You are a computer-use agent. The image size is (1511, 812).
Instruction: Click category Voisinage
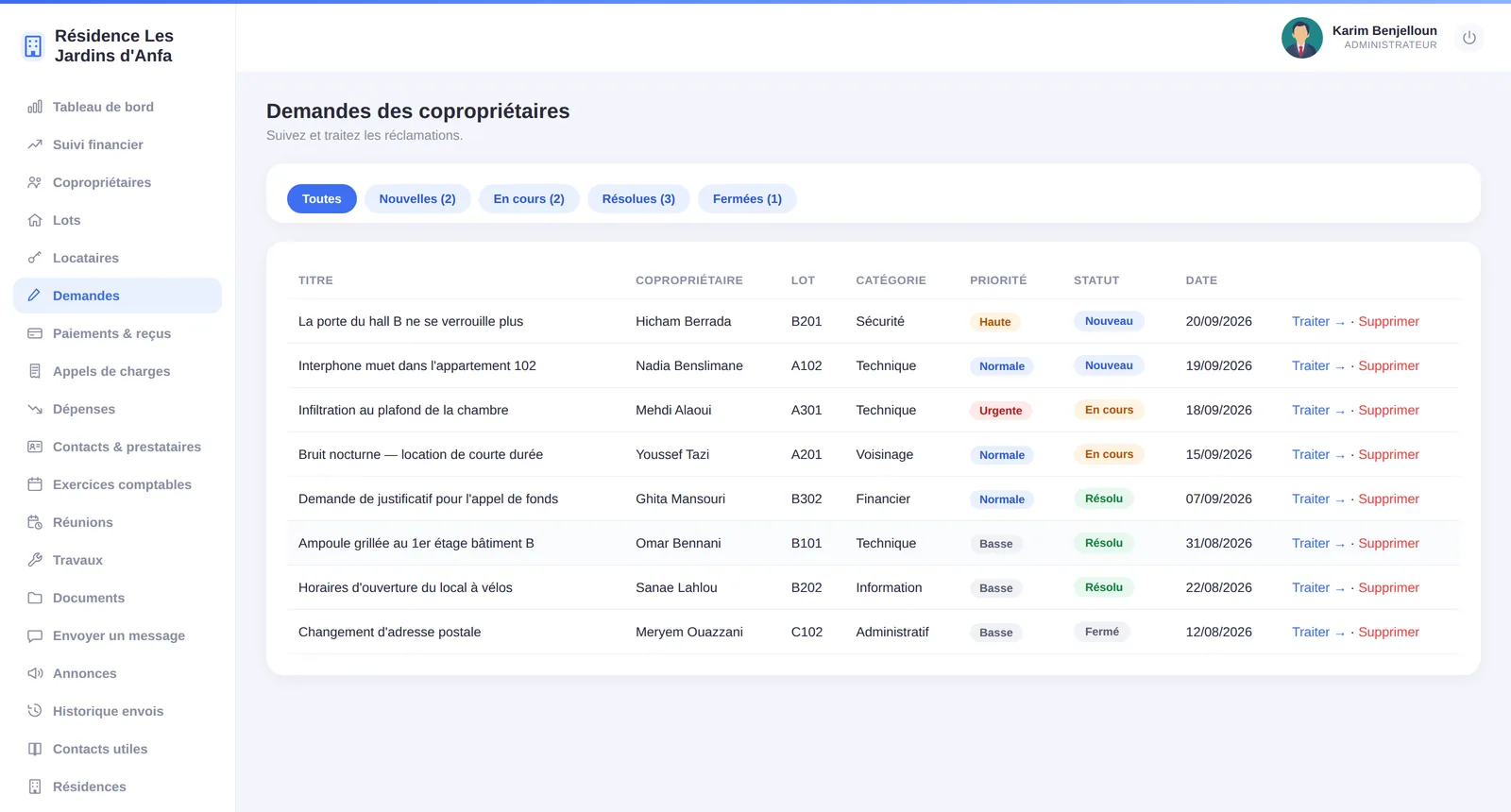coord(884,454)
